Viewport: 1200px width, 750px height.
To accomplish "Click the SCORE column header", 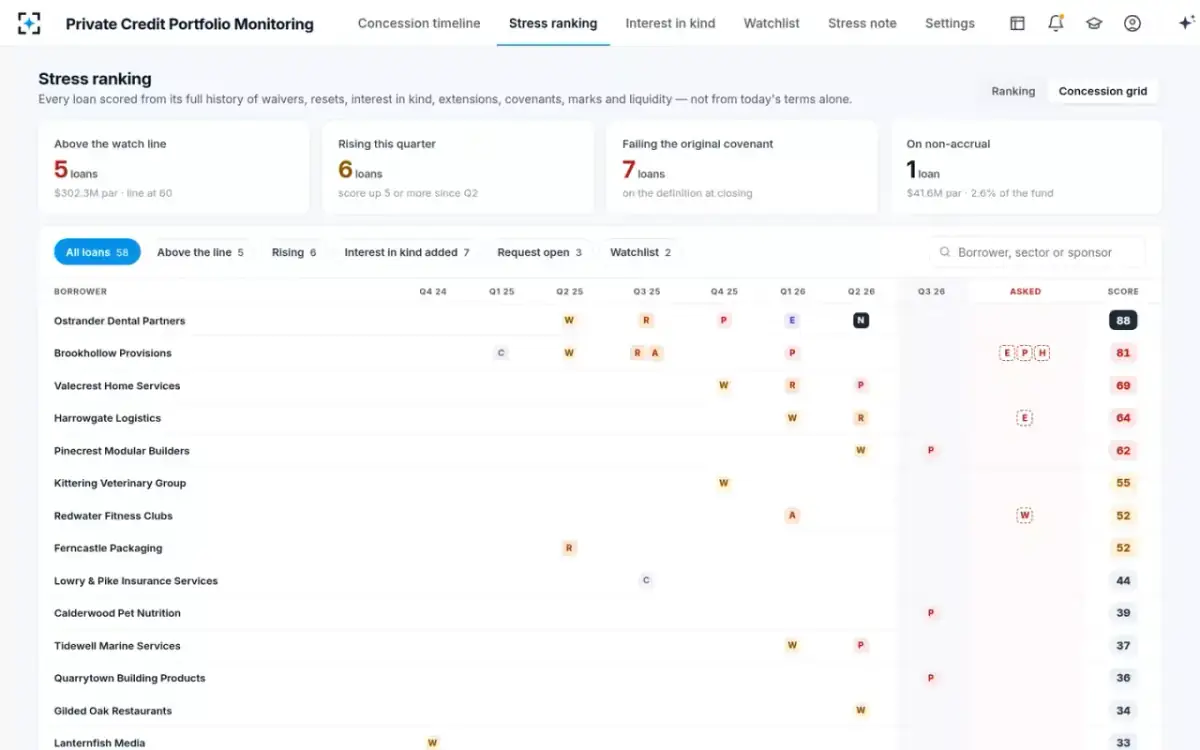I will coord(1123,292).
